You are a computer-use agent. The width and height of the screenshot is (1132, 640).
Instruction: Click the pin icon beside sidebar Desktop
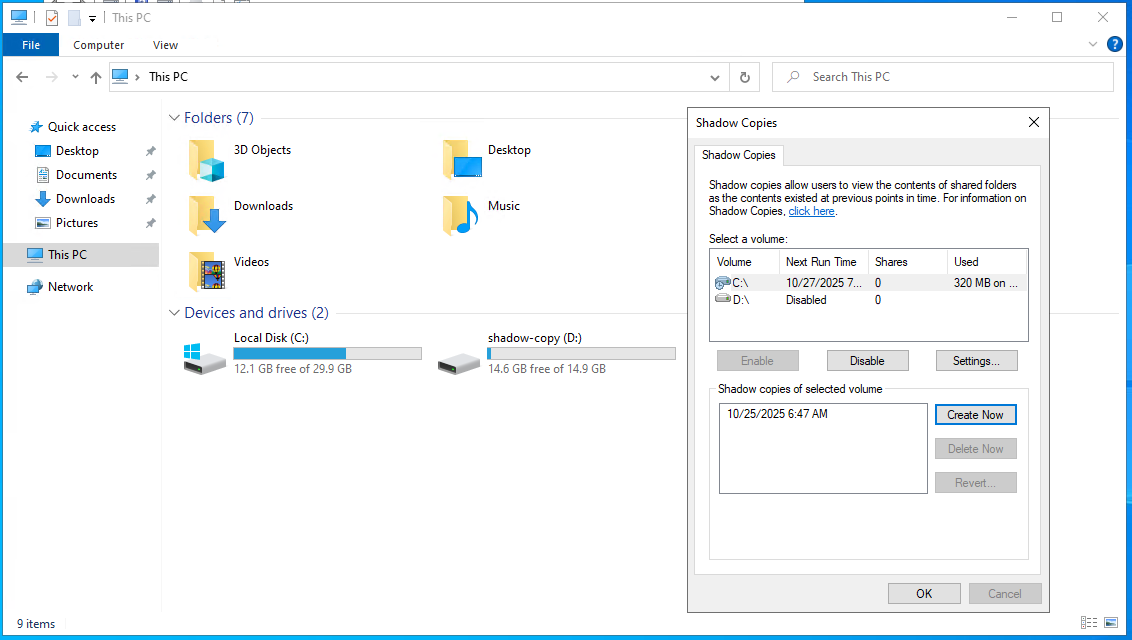coord(150,152)
